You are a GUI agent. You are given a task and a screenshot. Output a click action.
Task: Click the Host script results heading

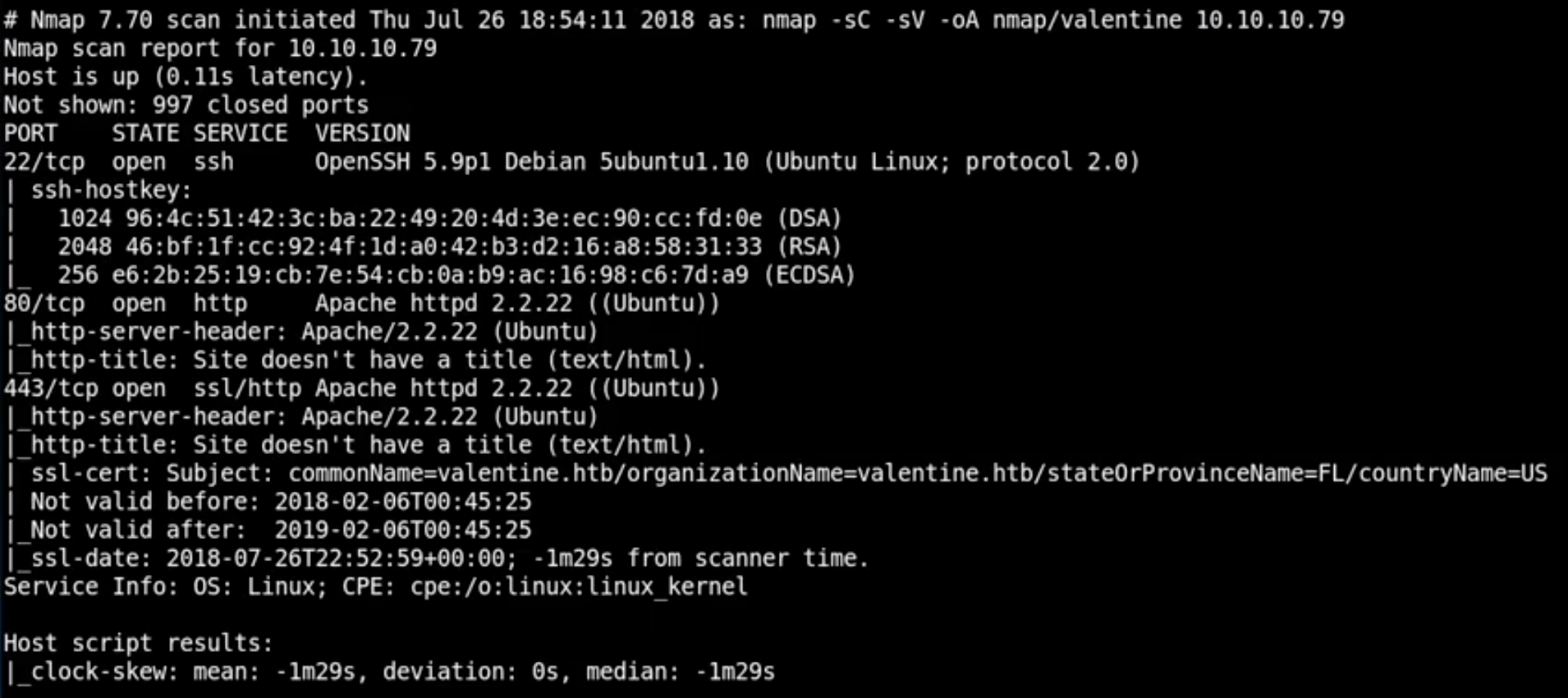click(138, 643)
